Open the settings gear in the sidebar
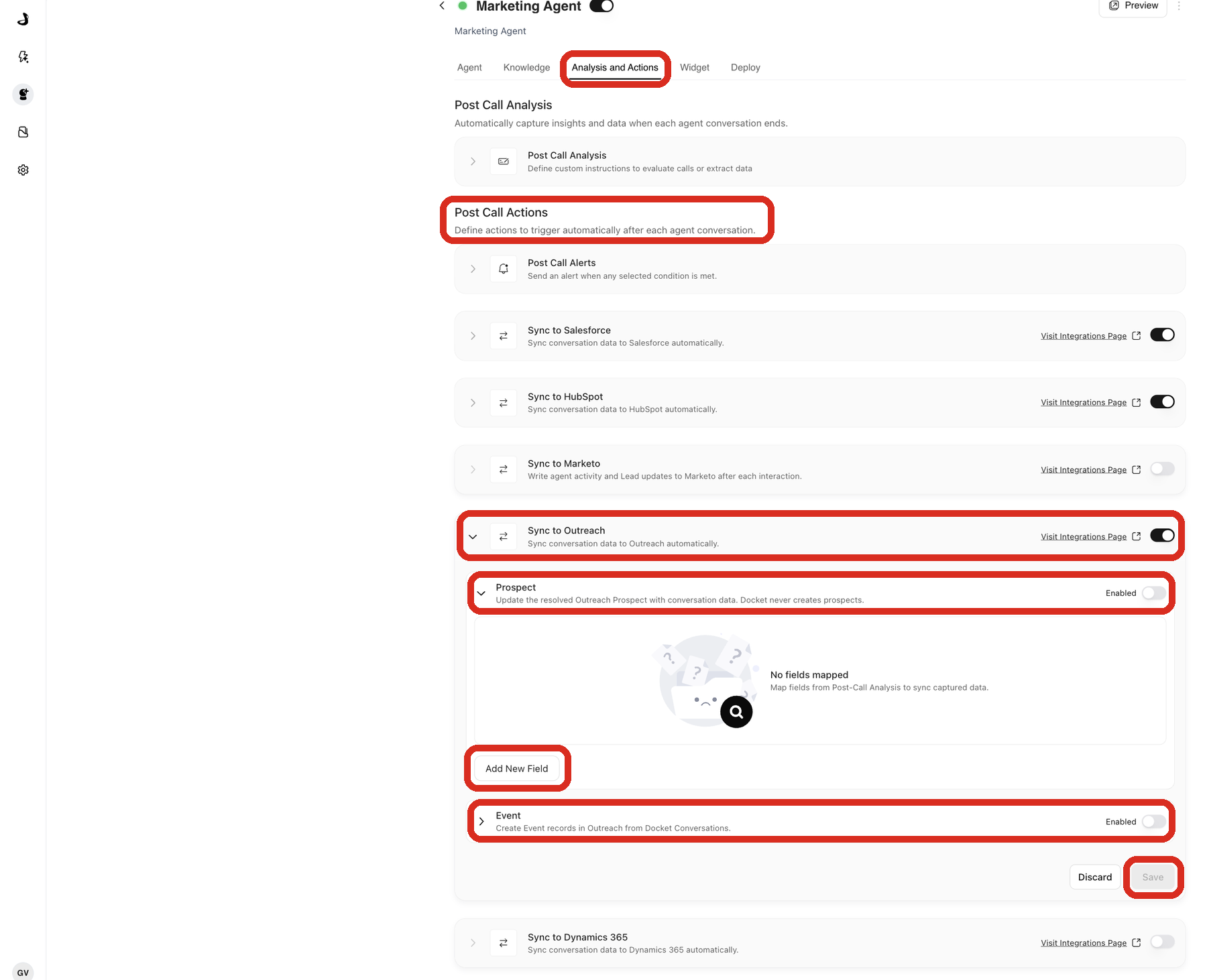 point(23,170)
